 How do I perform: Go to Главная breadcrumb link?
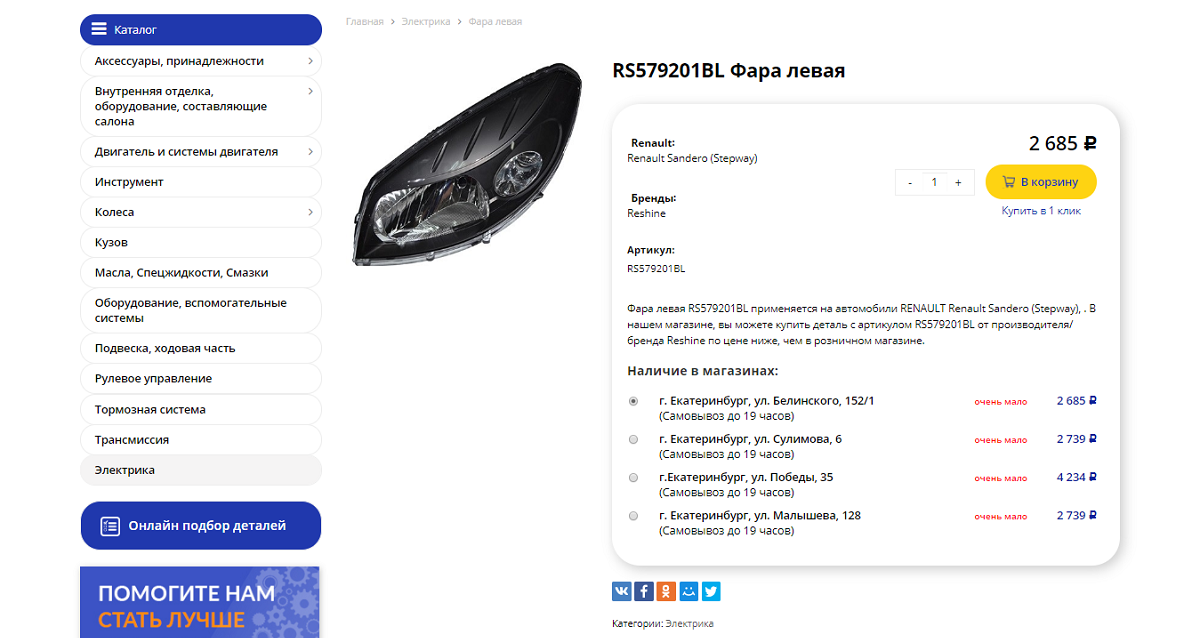(x=365, y=21)
